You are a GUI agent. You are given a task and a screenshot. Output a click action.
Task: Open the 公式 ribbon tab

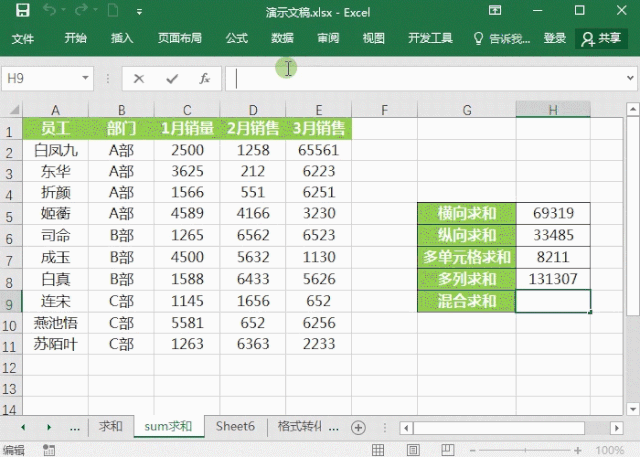click(237, 38)
